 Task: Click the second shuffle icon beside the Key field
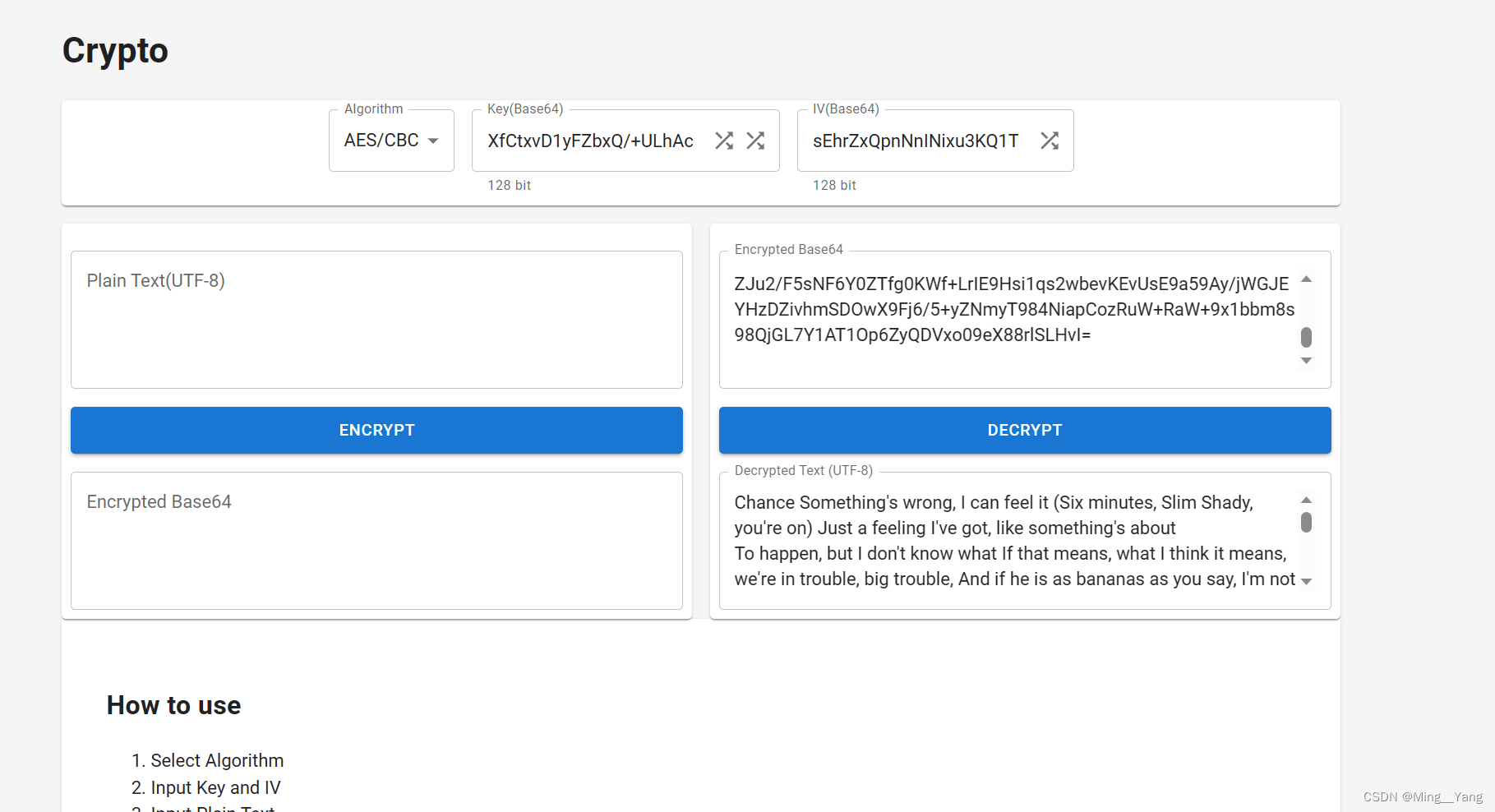[x=756, y=141]
